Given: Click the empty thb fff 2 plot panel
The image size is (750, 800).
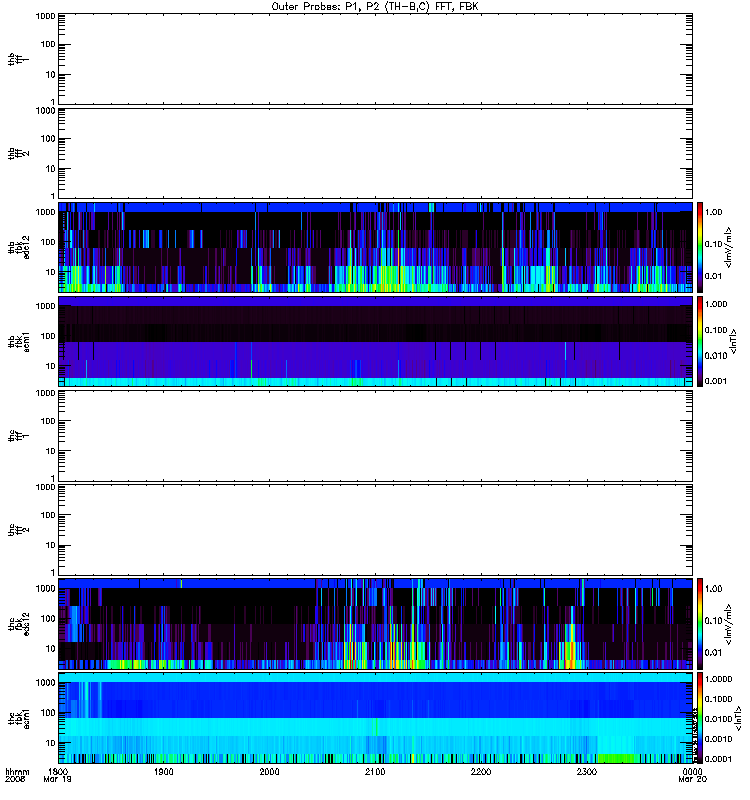Looking at the screenshot, I should tap(376, 153).
